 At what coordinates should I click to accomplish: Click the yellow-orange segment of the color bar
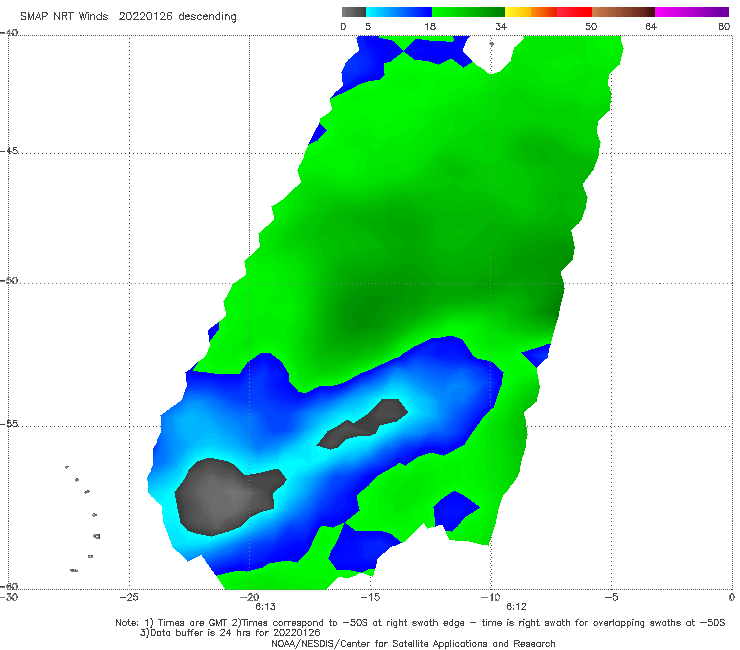click(x=530, y=12)
